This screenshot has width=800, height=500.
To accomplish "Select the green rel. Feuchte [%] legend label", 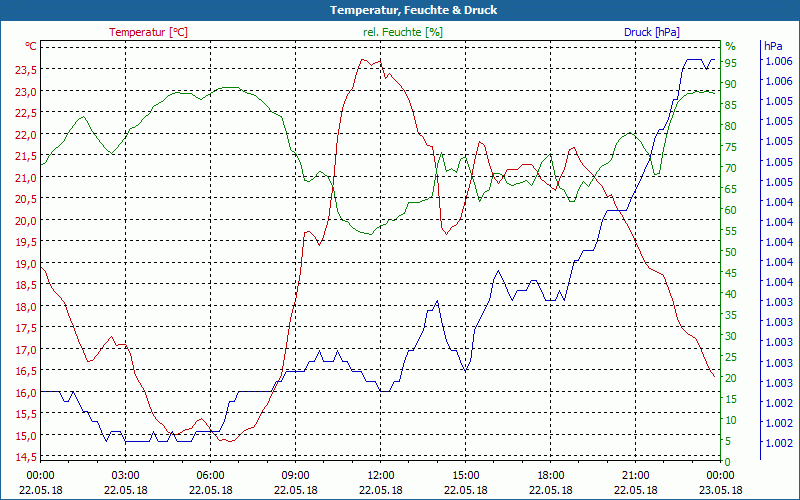I will [402, 32].
